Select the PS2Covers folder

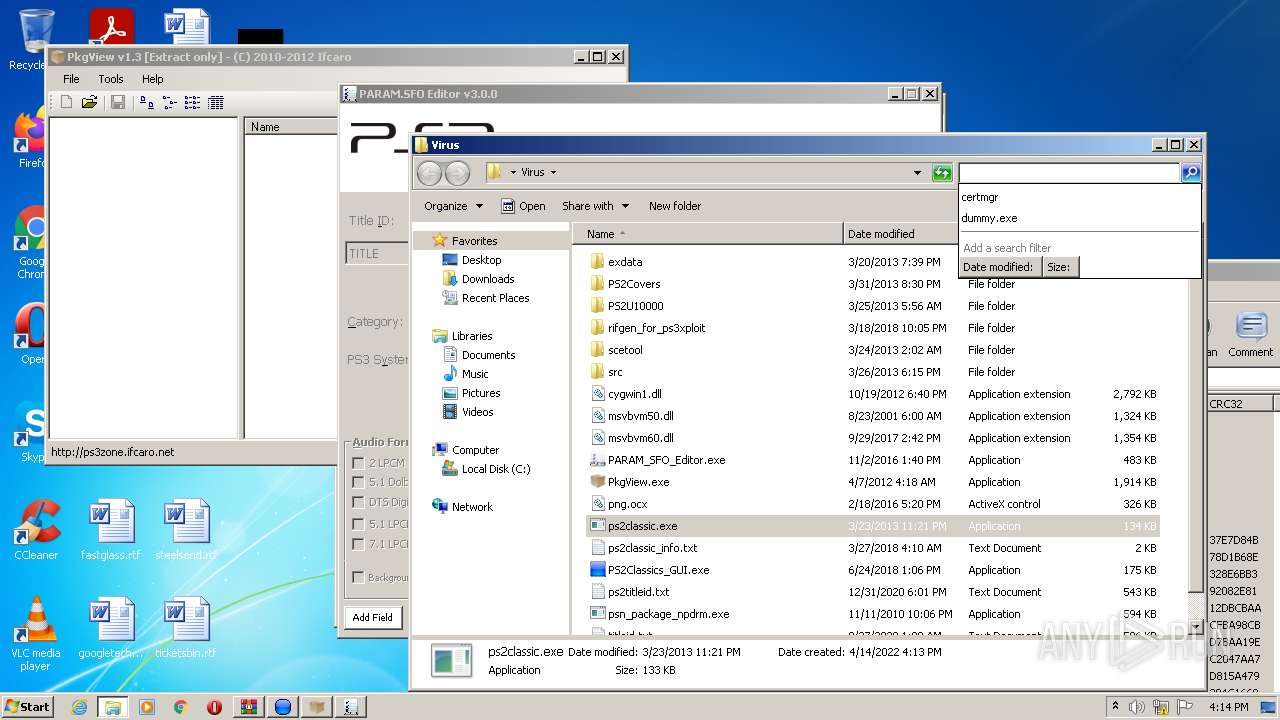coord(634,284)
